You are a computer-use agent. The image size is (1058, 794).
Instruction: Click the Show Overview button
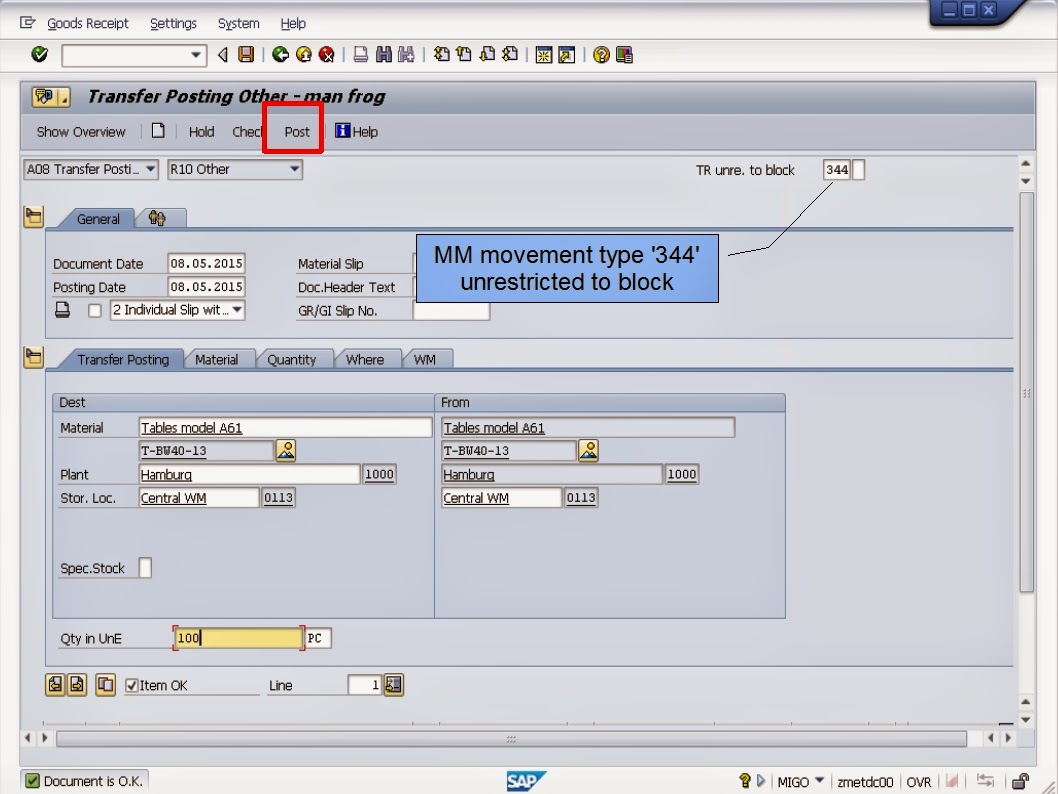80,131
